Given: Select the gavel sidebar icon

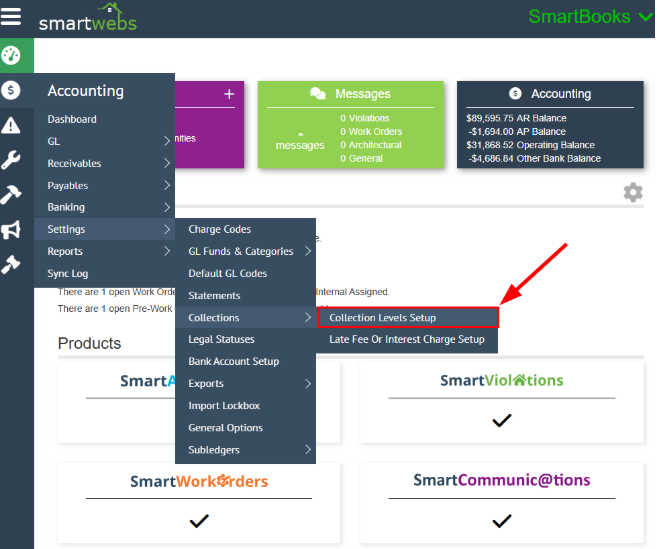Looking at the screenshot, I should (x=11, y=264).
